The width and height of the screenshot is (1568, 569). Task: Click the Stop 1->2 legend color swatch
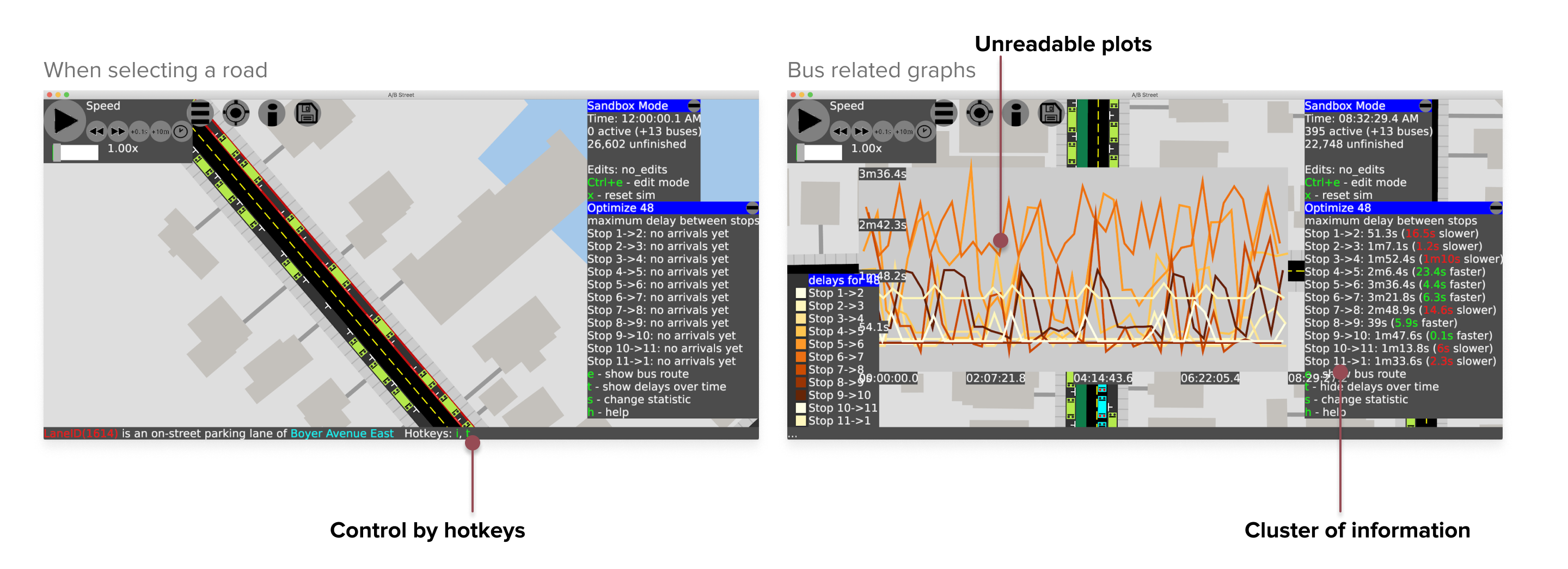click(801, 293)
